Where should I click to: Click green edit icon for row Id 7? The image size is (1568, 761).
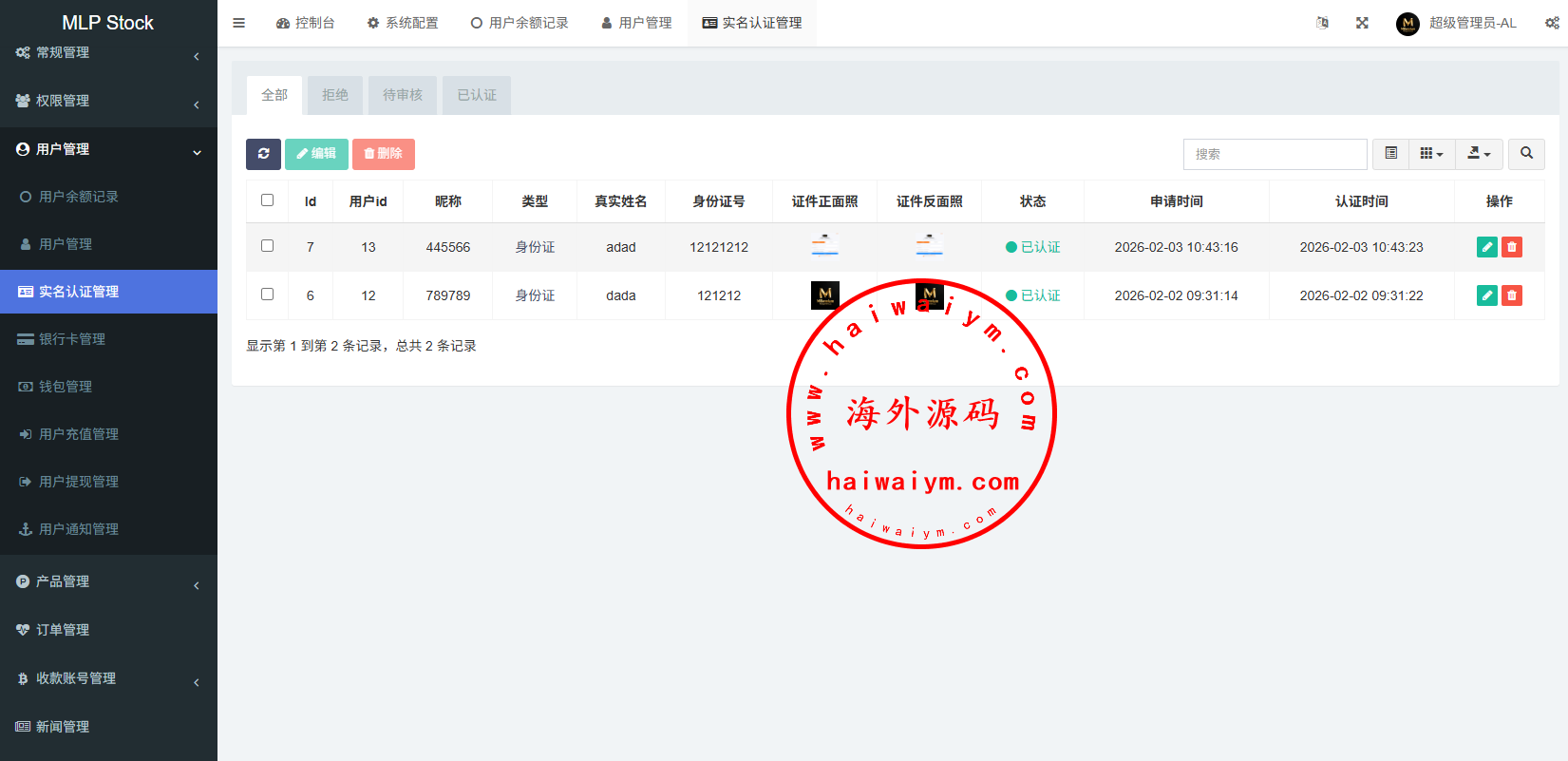click(x=1487, y=247)
